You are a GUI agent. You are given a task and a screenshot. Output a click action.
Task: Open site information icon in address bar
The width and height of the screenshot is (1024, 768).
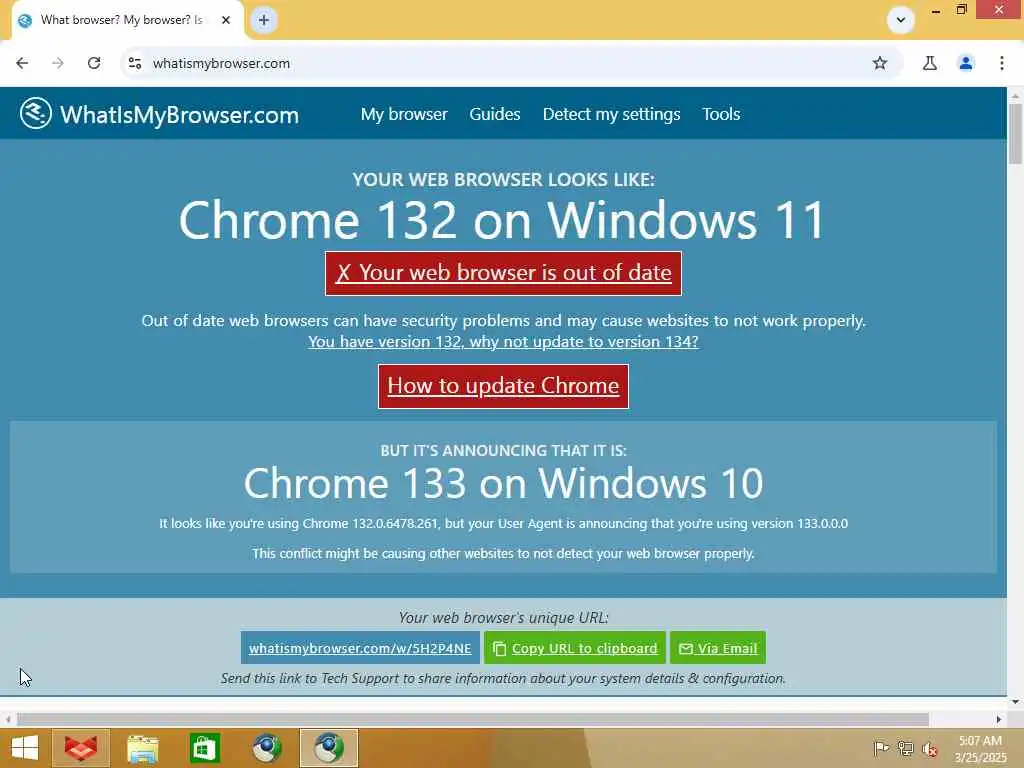(x=135, y=63)
